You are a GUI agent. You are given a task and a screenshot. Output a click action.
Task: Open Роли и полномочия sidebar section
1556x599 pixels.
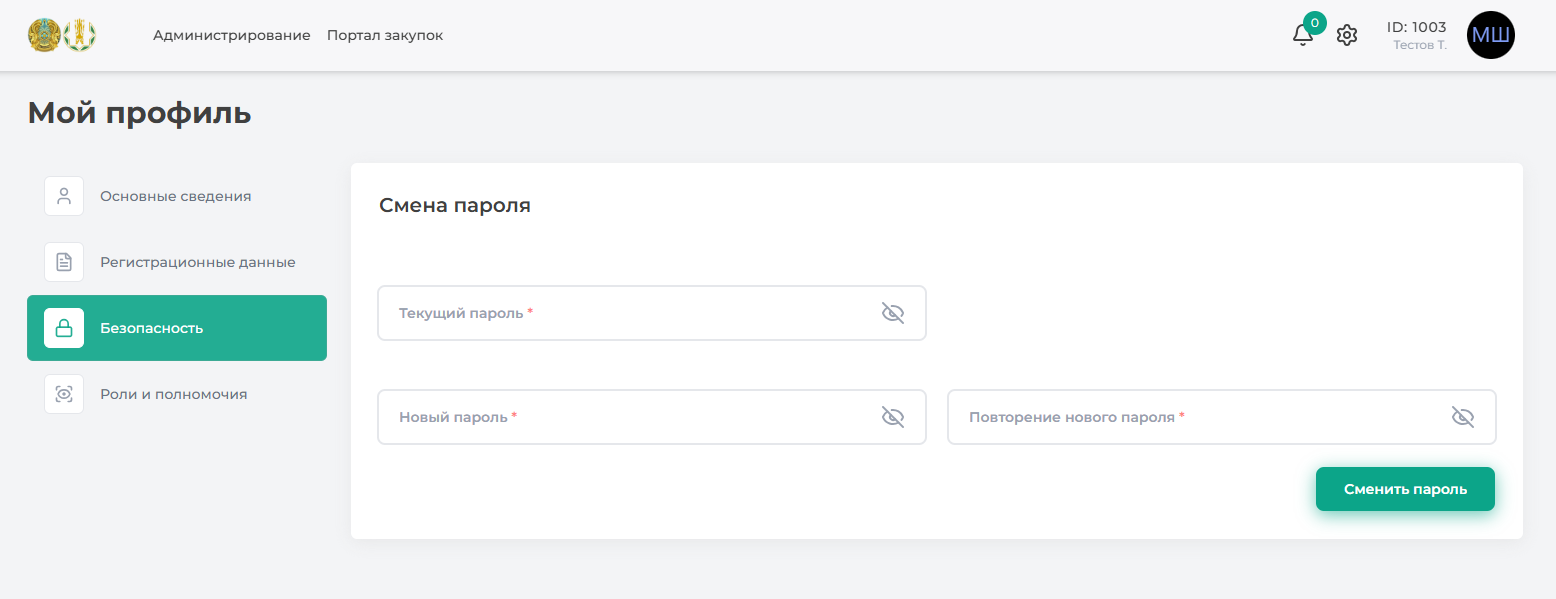point(173,394)
